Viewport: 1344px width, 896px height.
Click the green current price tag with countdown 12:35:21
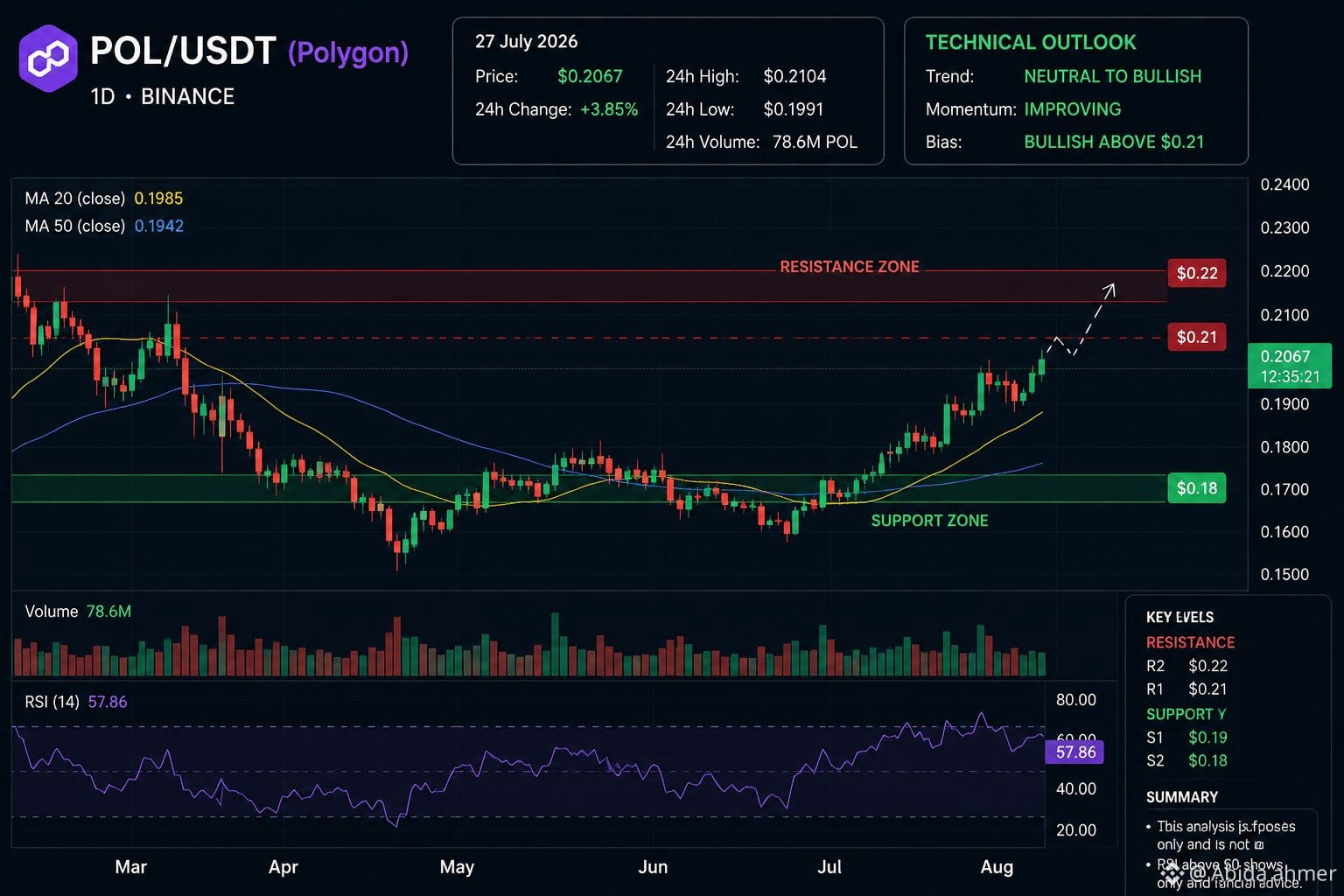[1289, 366]
